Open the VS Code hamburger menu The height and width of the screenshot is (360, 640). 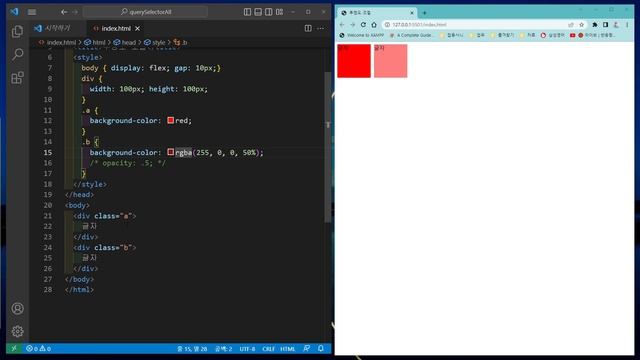(x=32, y=12)
